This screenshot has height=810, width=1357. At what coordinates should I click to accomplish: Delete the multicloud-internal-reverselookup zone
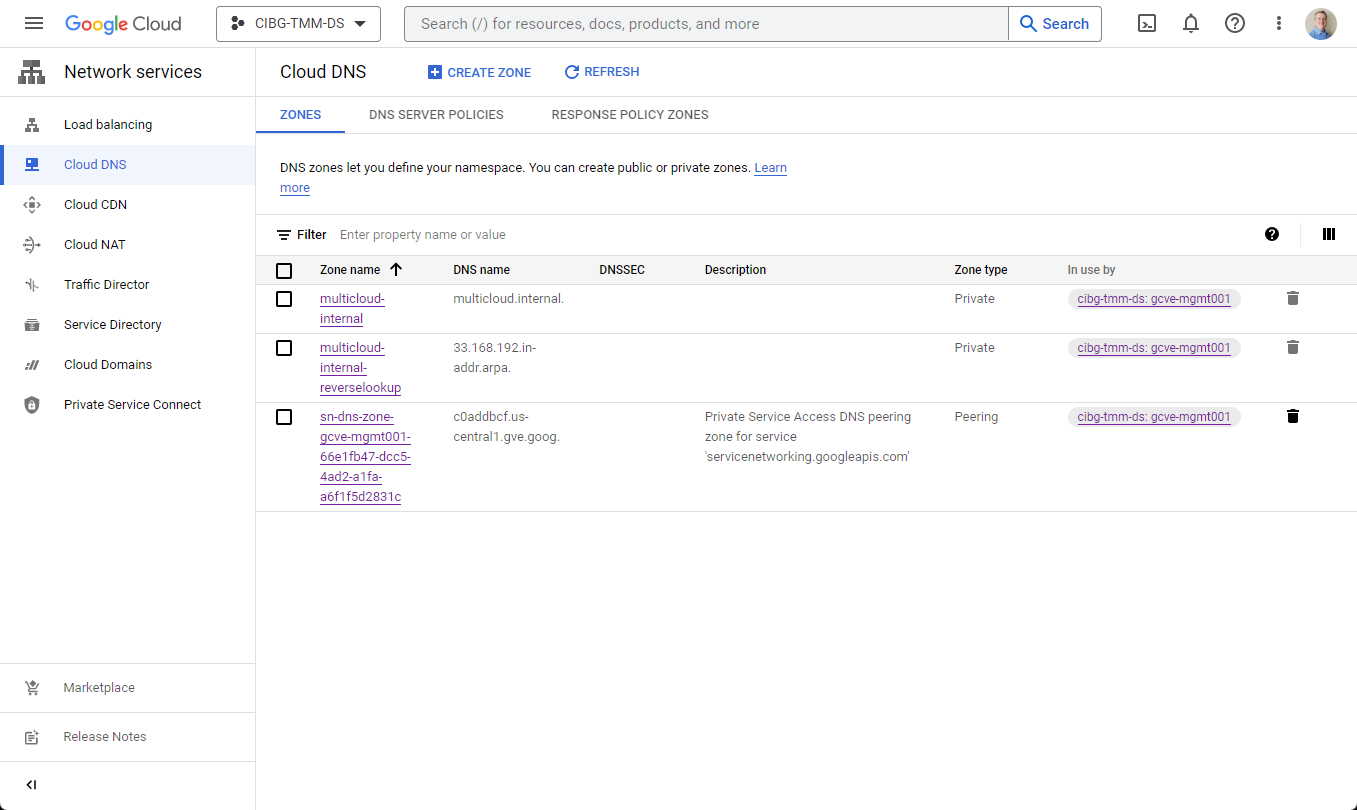pyautogui.click(x=1293, y=347)
